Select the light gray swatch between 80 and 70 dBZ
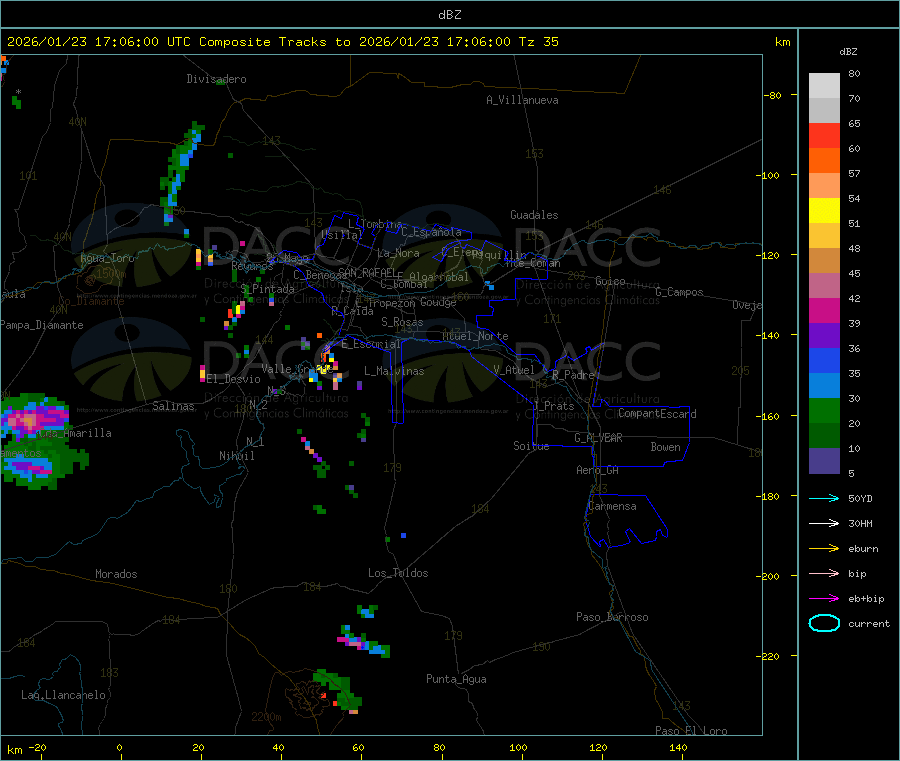This screenshot has height=761, width=900. pyautogui.click(x=824, y=86)
